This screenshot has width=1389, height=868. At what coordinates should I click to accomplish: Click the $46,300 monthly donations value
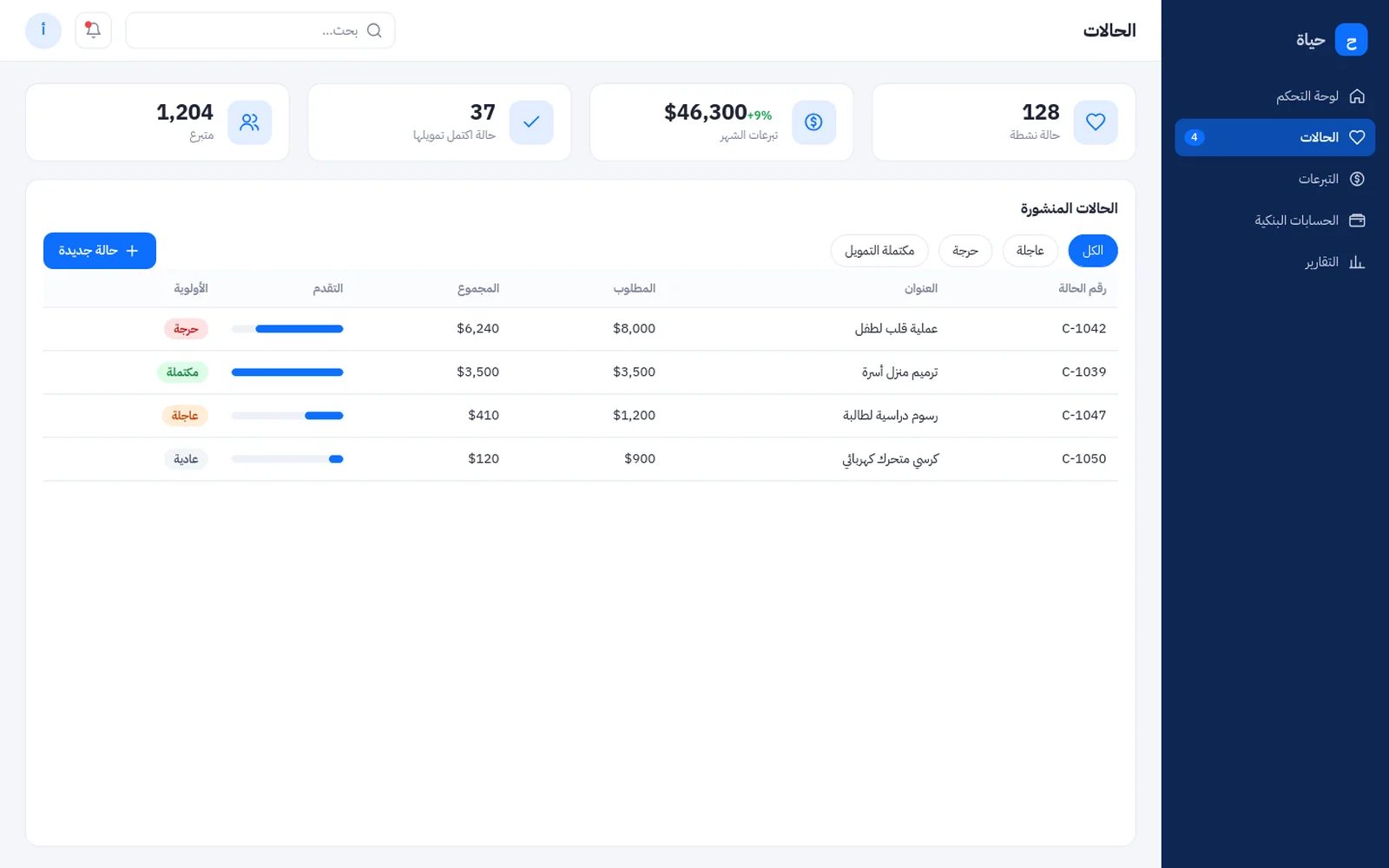706,113
